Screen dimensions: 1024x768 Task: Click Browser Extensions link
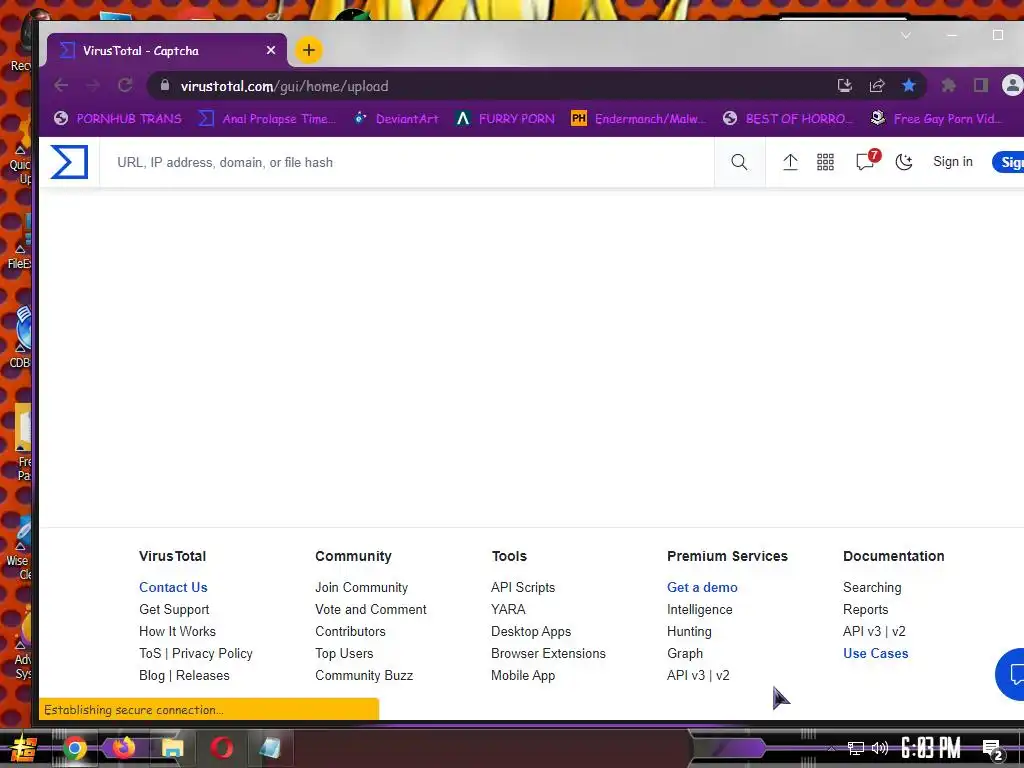pos(549,653)
